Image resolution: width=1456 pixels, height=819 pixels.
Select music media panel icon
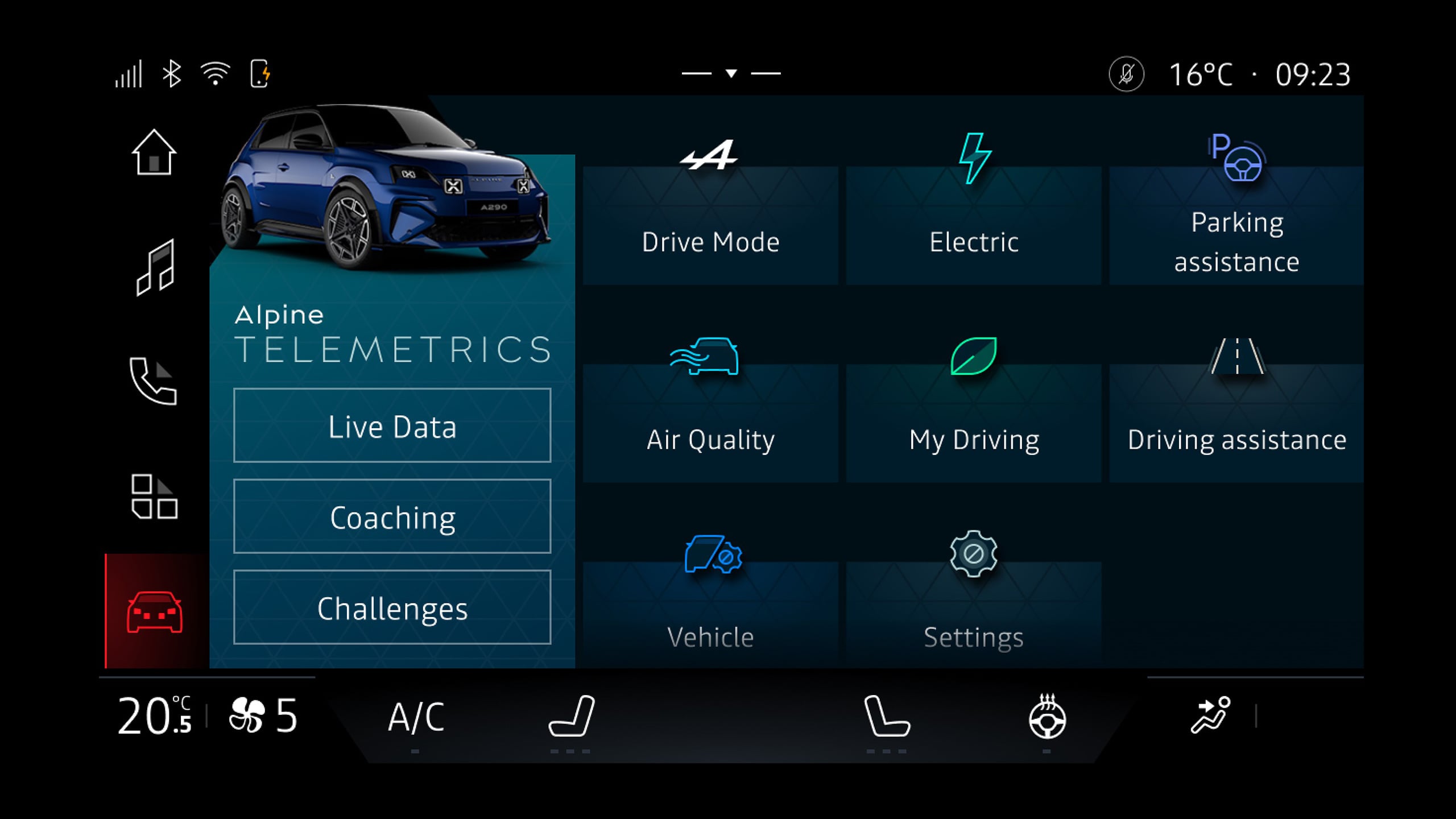pos(155,270)
